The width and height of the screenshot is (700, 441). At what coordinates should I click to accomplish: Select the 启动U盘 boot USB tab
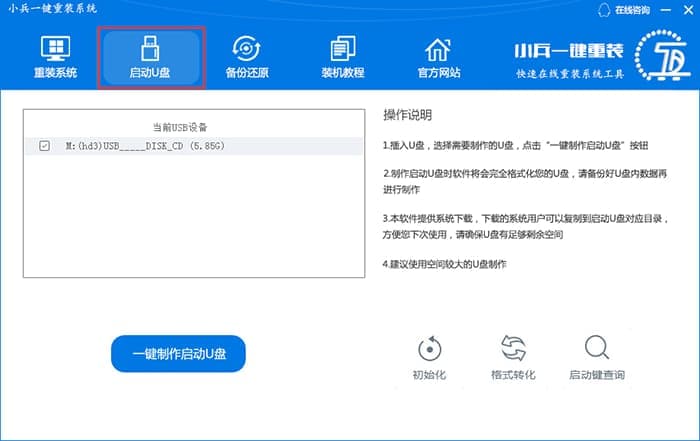point(151,57)
